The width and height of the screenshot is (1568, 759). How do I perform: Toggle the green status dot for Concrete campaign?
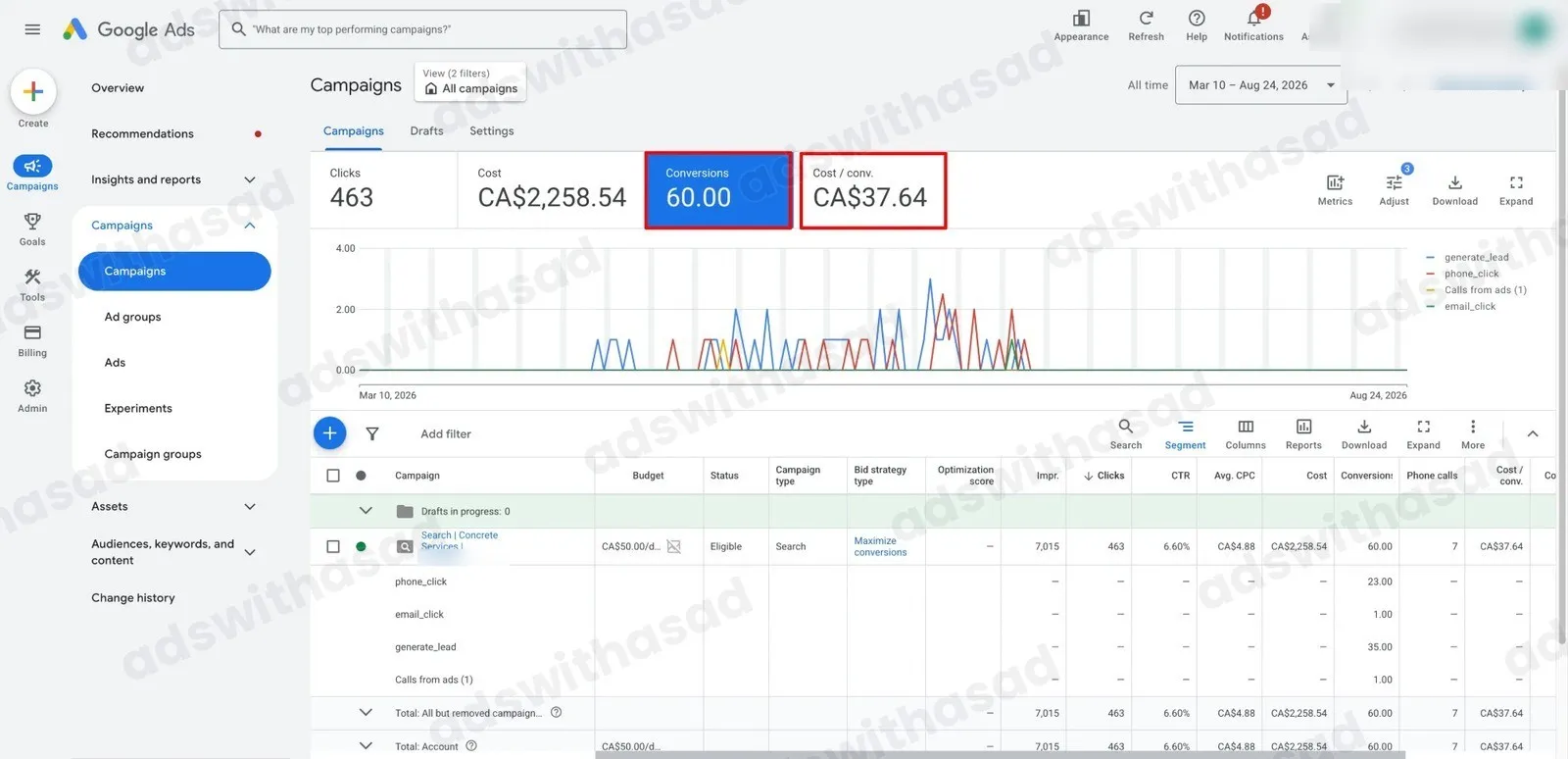361,546
